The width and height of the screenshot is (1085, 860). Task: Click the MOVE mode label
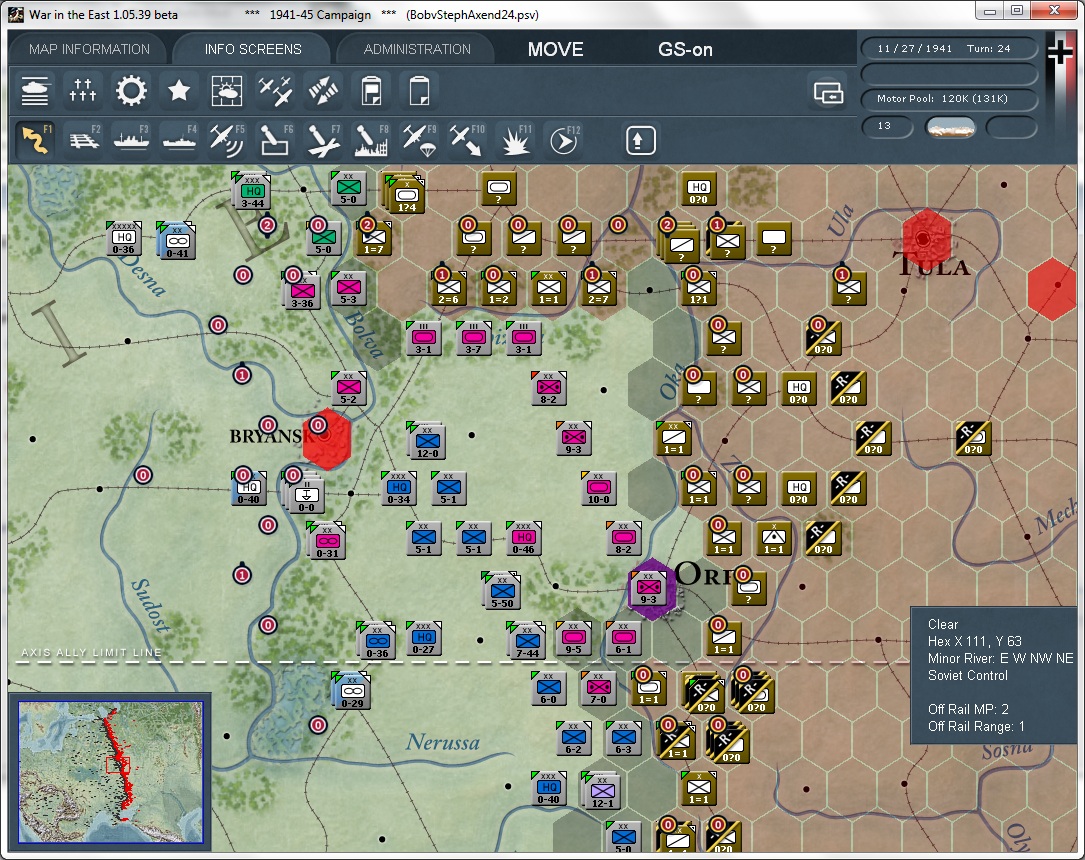[x=556, y=49]
